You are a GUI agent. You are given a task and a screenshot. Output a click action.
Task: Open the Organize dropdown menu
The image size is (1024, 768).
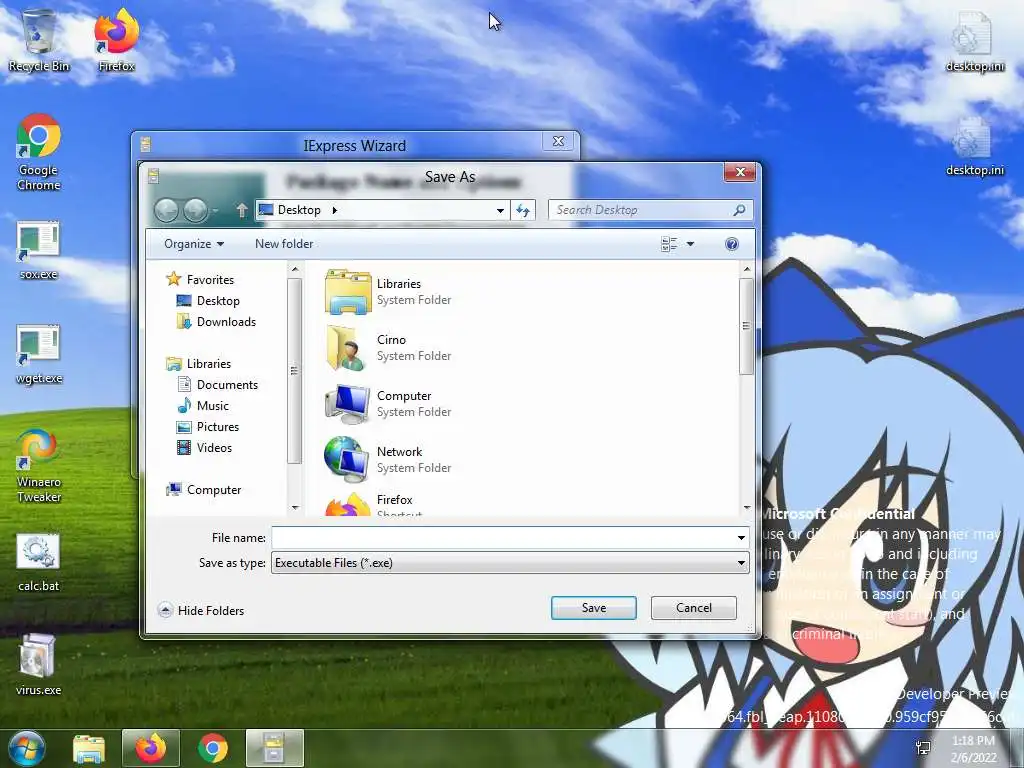[194, 244]
